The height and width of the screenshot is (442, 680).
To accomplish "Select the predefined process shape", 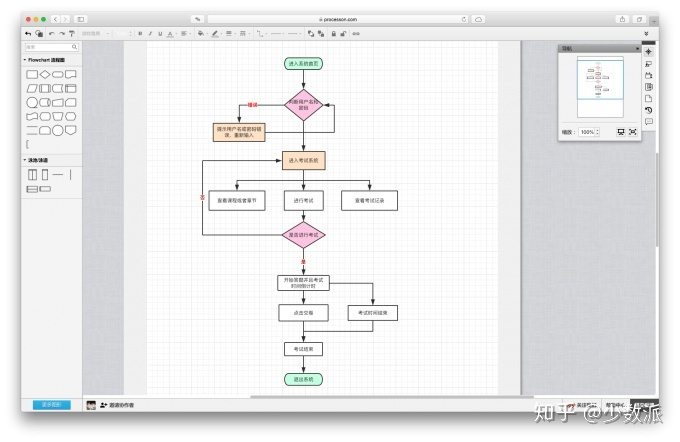I will click(45, 88).
